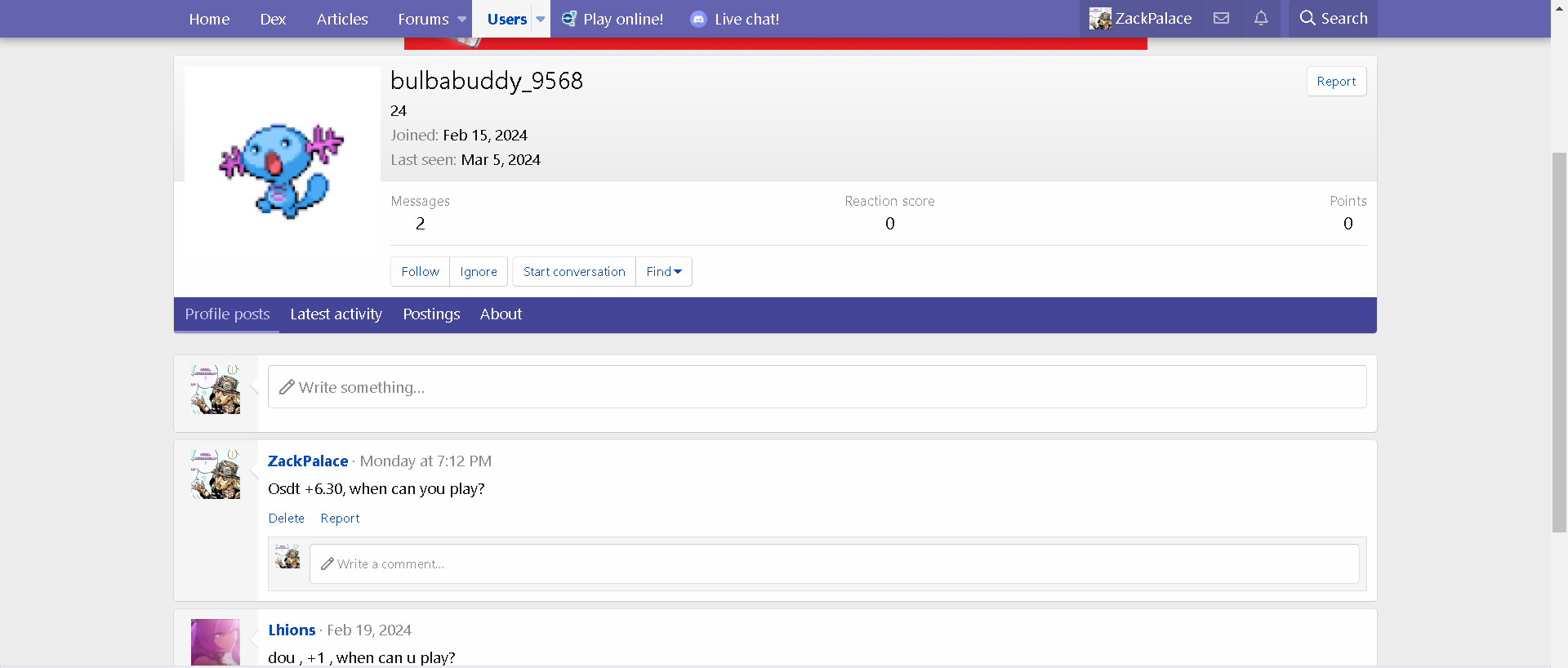Open the Find dropdown

tap(664, 271)
